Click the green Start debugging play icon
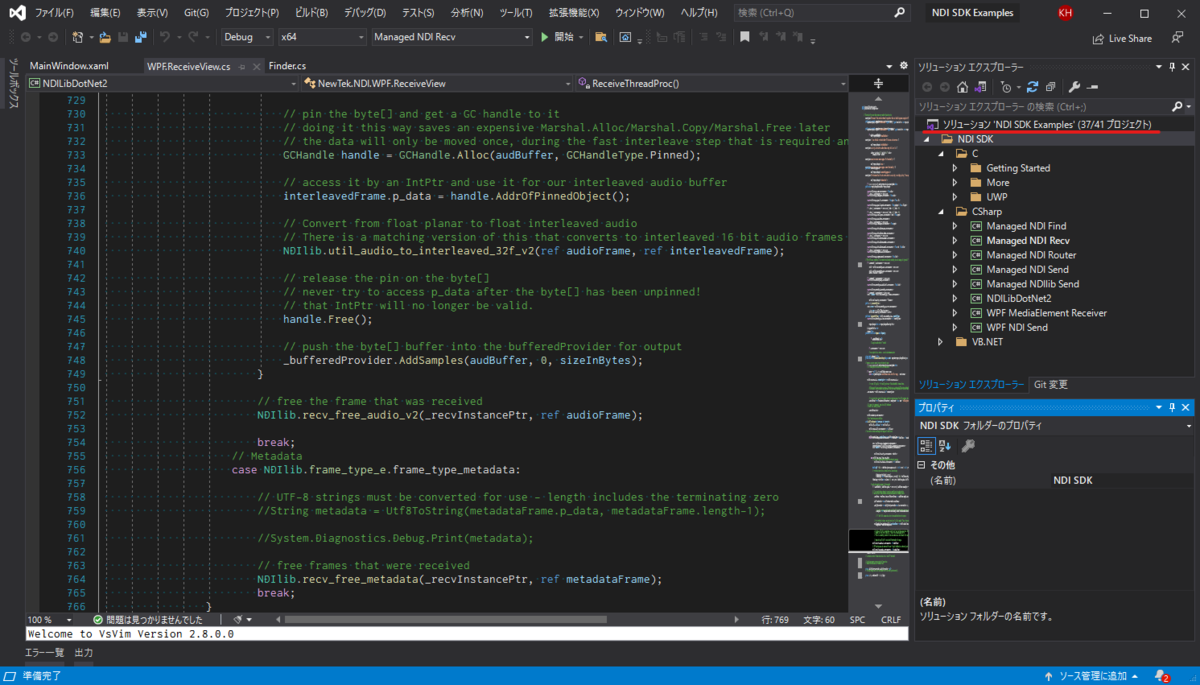1200x685 pixels. [544, 37]
